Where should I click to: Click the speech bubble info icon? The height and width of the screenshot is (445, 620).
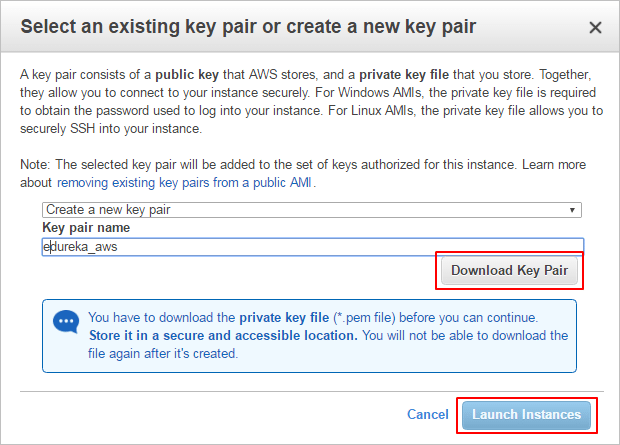[x=67, y=322]
